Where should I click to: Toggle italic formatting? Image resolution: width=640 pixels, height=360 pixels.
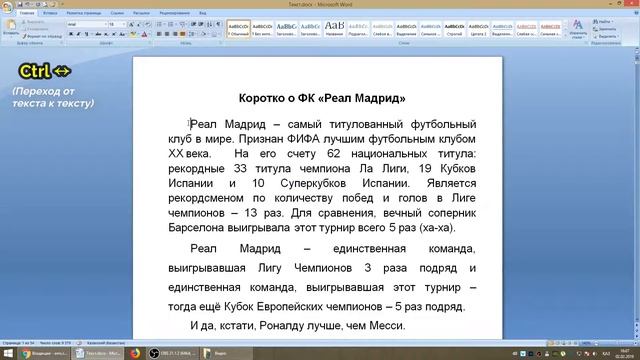click(x=78, y=34)
